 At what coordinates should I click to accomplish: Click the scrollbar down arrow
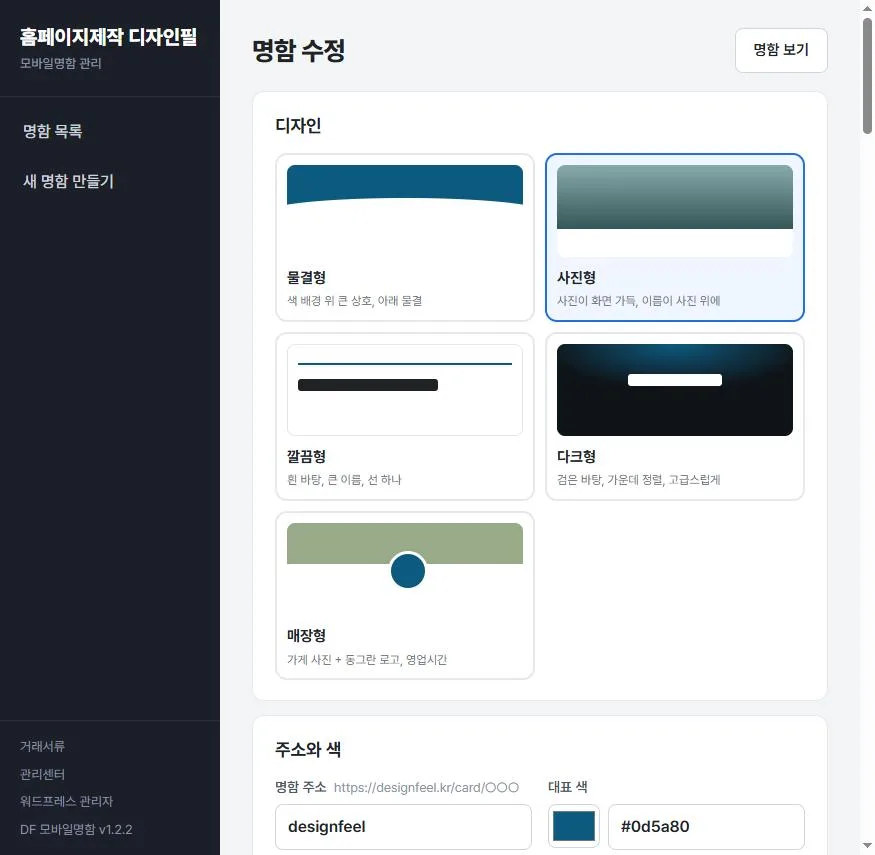pyautogui.click(x=867, y=846)
